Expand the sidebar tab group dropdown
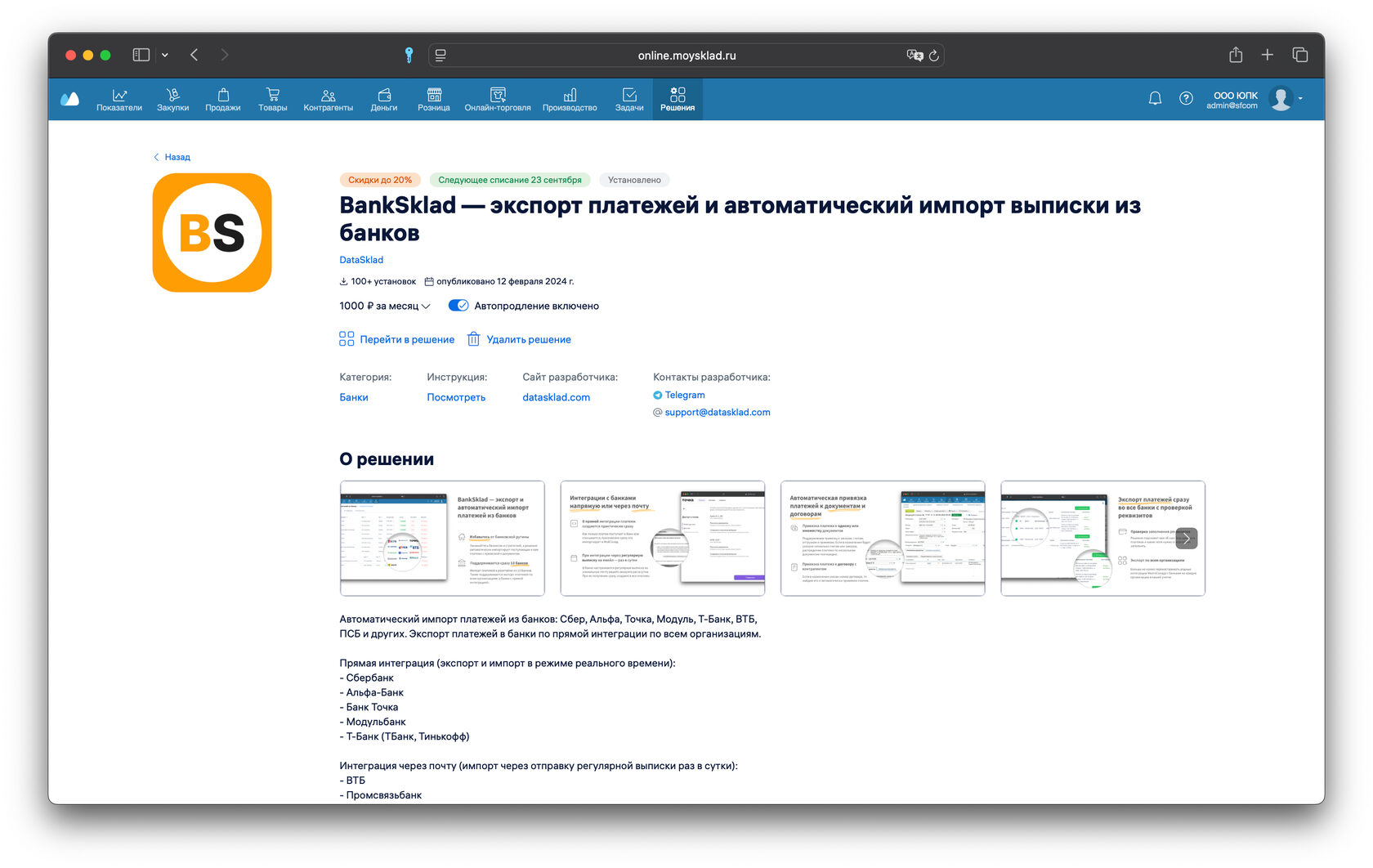Screen dimensions: 1373x868 tap(165, 55)
